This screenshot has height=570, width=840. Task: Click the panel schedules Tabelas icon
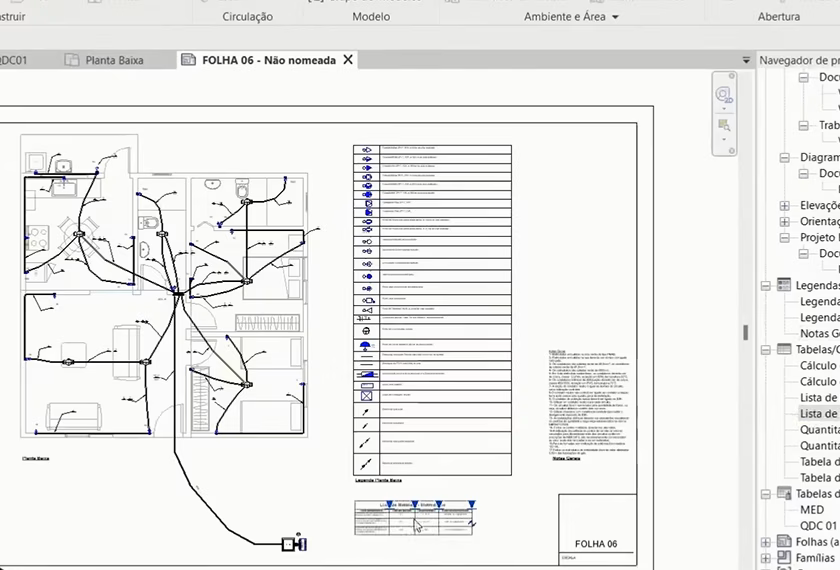(784, 494)
